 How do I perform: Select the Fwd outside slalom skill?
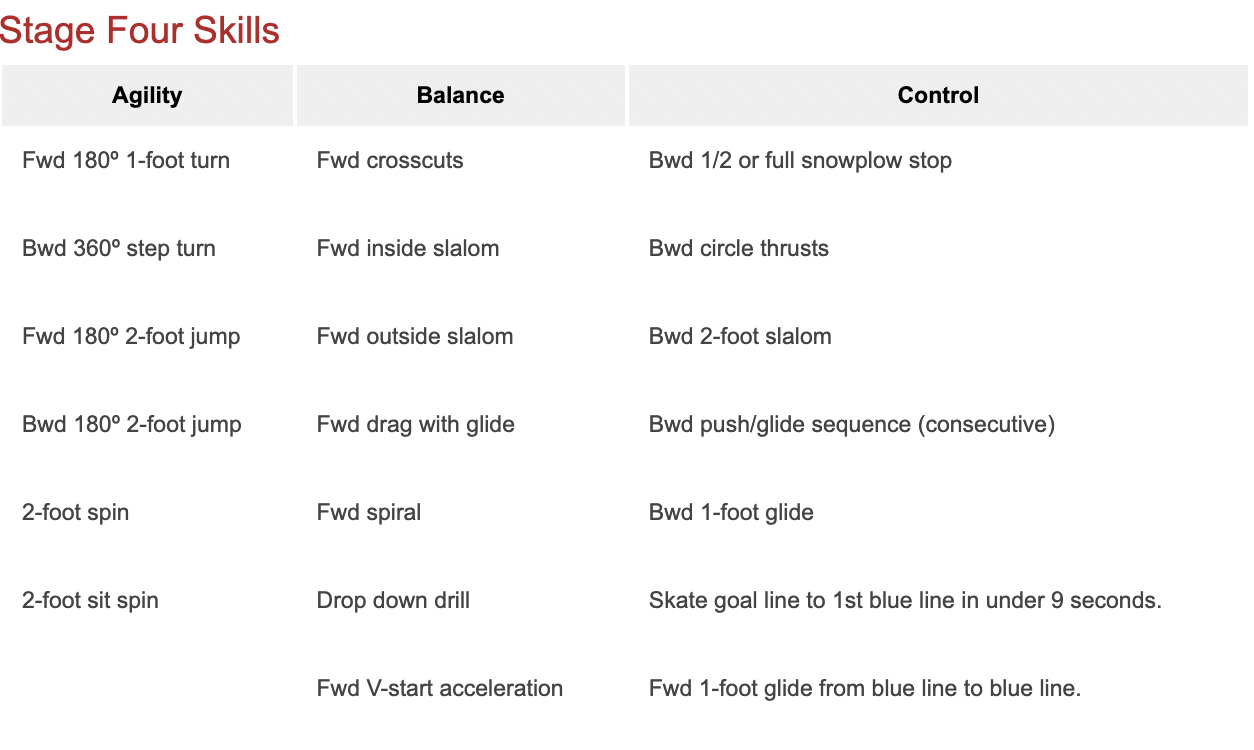415,336
